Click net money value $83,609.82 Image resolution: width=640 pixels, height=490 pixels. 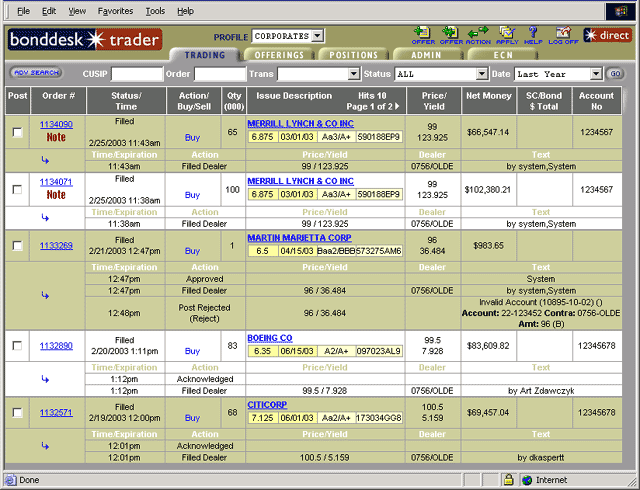(x=488, y=346)
